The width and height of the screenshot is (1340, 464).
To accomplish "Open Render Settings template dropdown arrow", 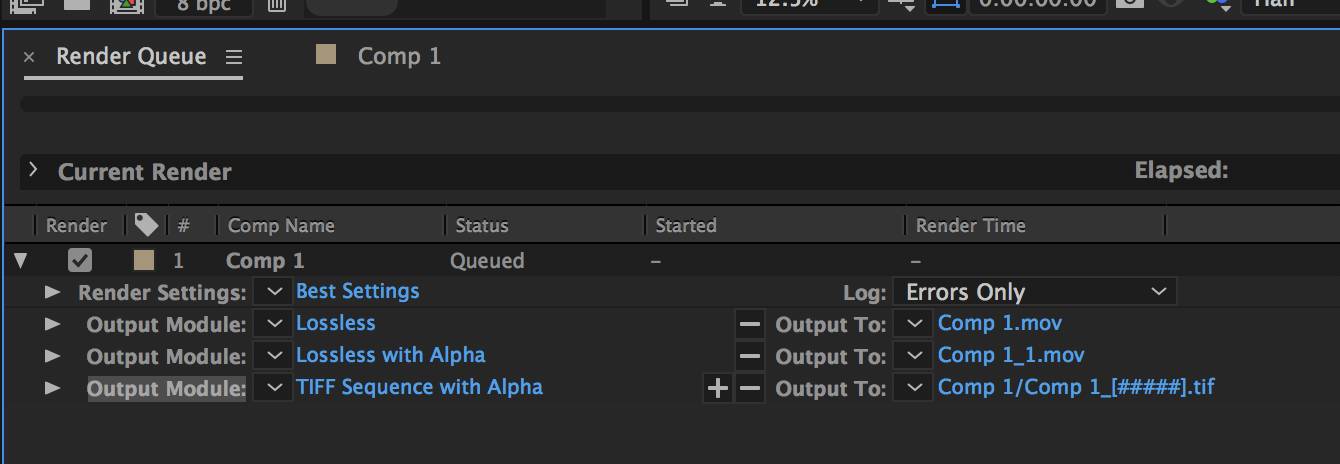I will [x=273, y=292].
